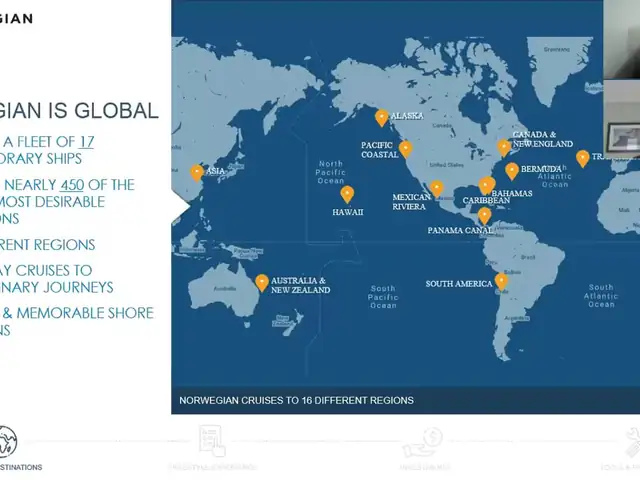Click the lower webcam video thumbnail

[x=622, y=118]
